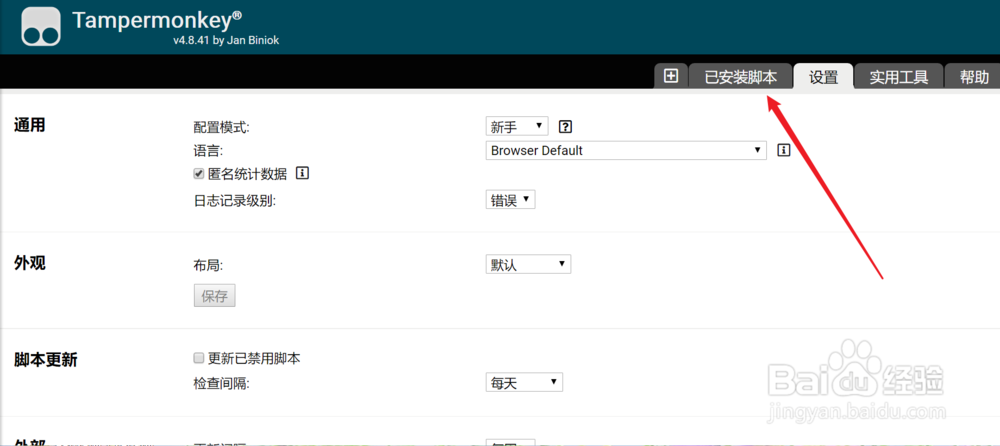
Task: Click the 保存 button under 外观
Action: (214, 296)
